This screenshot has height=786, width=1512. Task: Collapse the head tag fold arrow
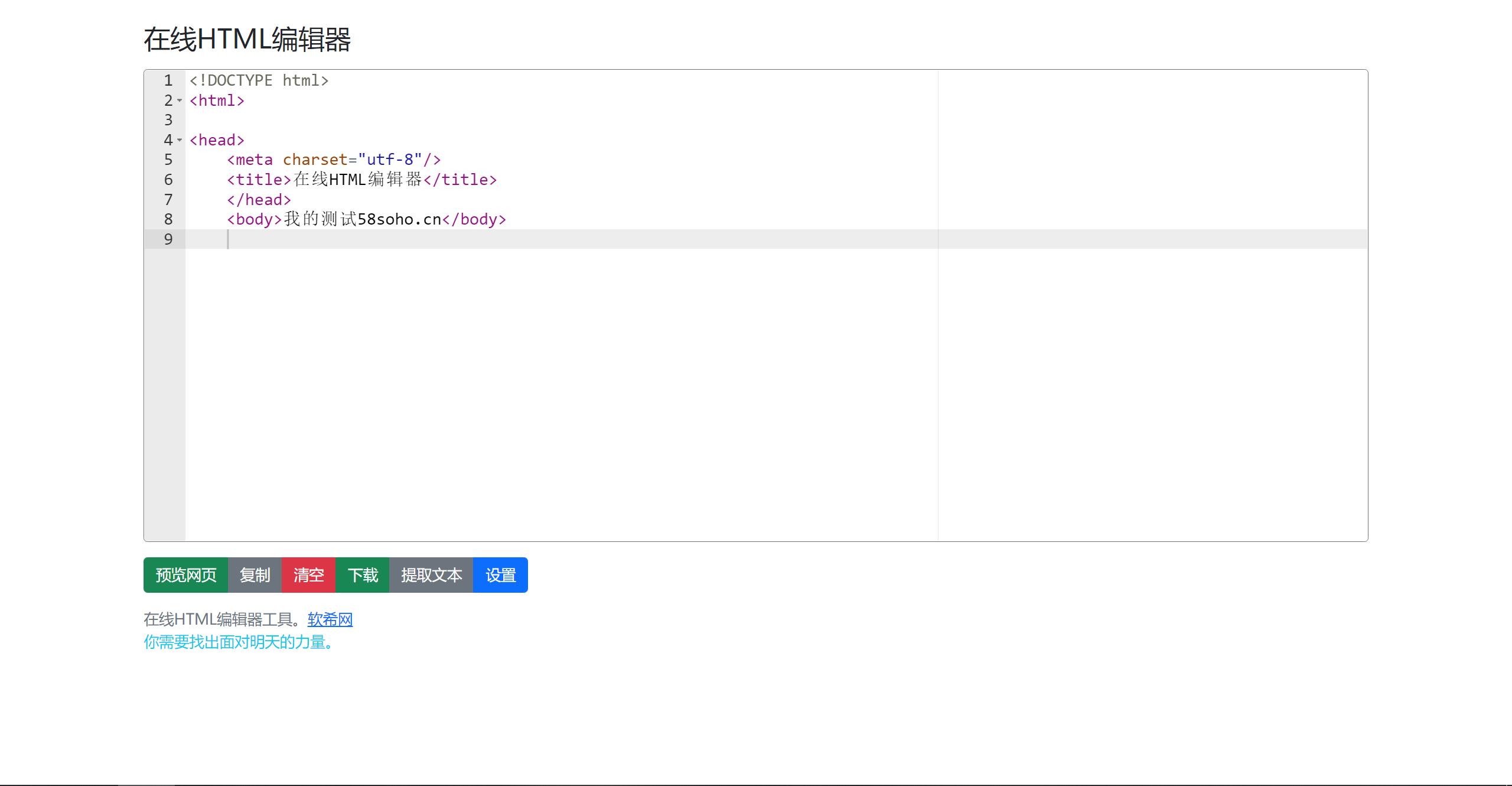180,141
